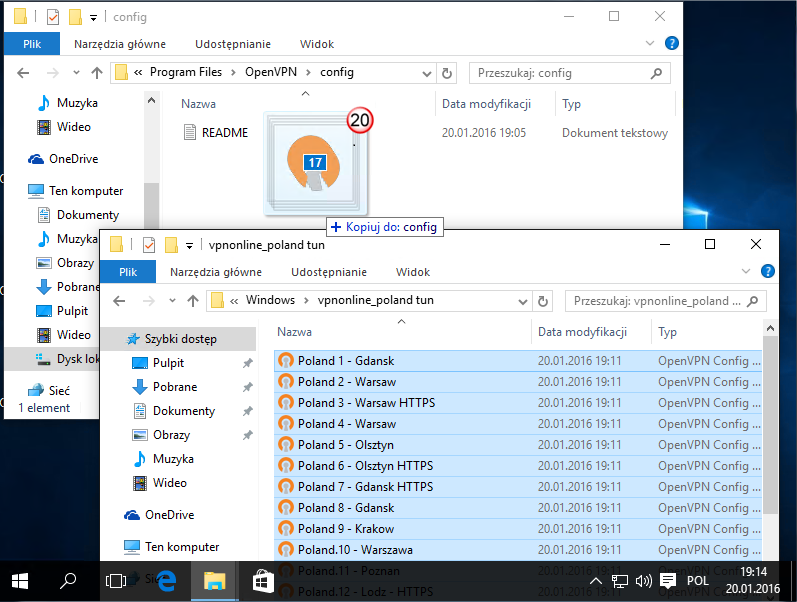Open recent locations dropdown in config window
This screenshot has width=797, height=602.
(76, 73)
